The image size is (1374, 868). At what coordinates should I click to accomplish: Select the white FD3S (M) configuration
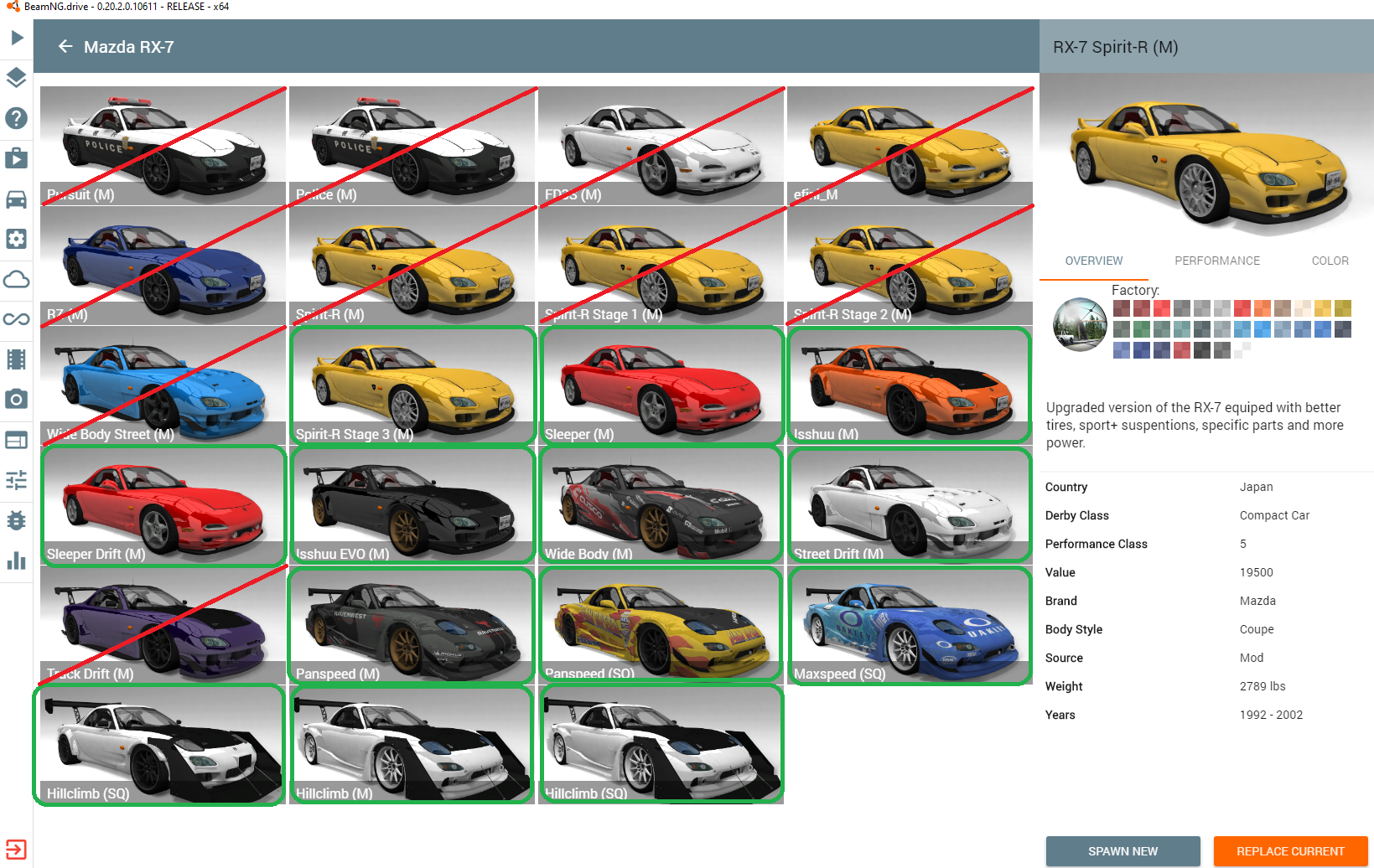(661, 146)
